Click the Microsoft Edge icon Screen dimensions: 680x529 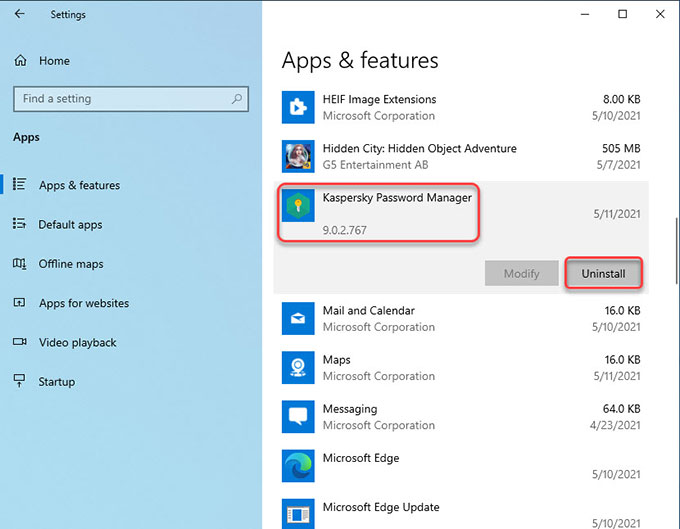pyautogui.click(x=298, y=466)
